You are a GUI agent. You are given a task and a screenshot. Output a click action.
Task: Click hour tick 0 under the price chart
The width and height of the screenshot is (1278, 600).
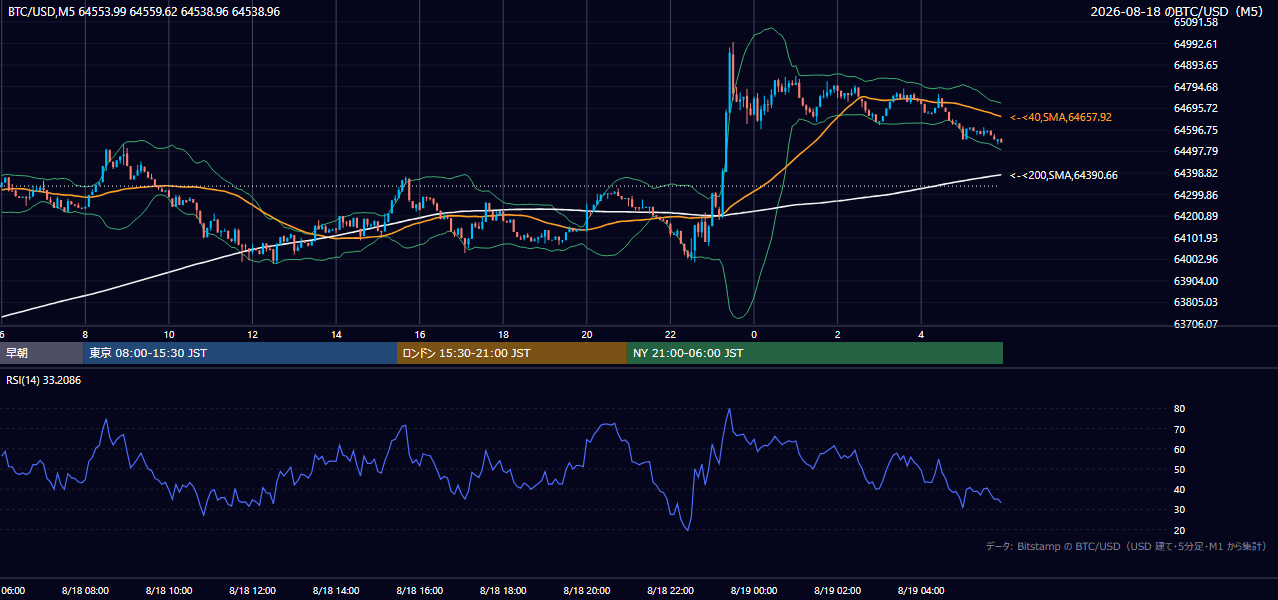pos(754,335)
